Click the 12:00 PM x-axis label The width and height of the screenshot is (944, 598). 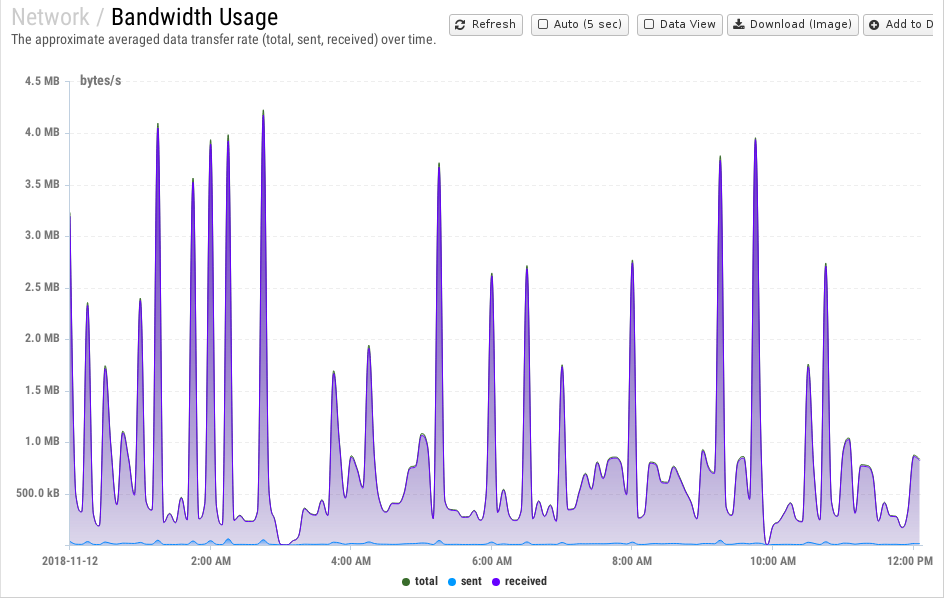point(910,561)
